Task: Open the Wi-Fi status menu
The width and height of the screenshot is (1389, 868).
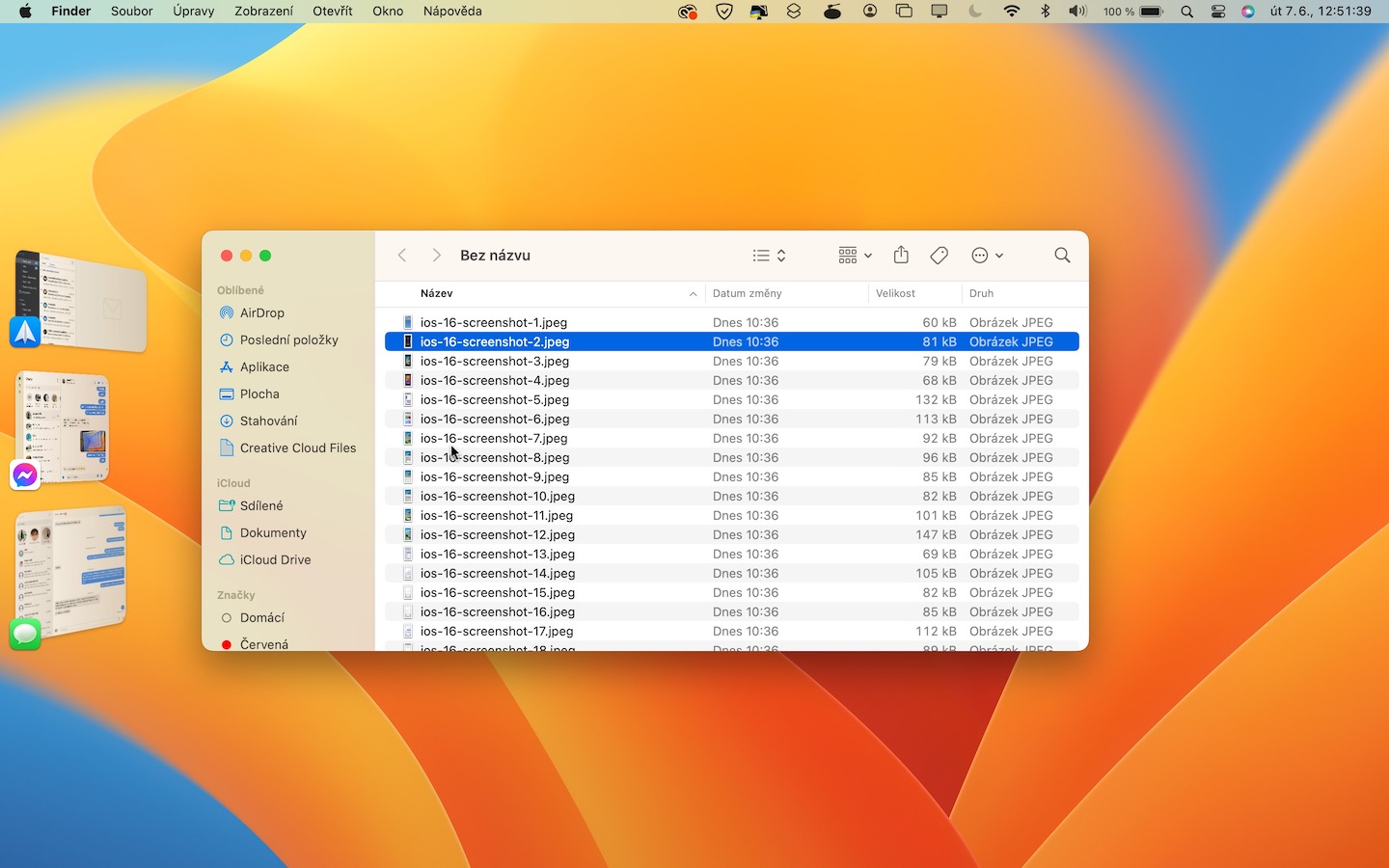Action: [1011, 12]
